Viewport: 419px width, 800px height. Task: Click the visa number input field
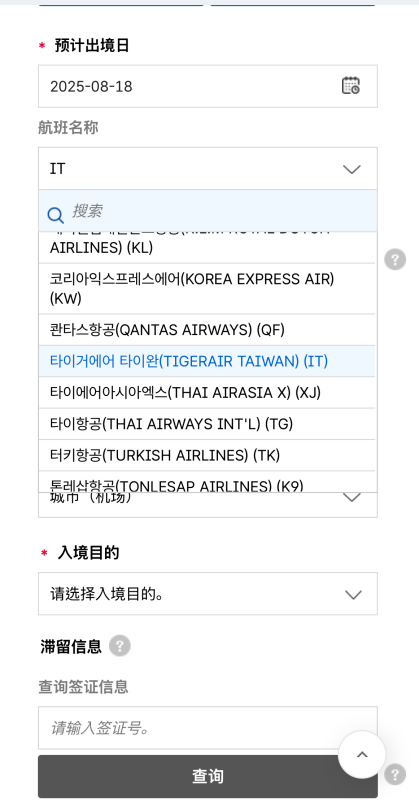208,728
